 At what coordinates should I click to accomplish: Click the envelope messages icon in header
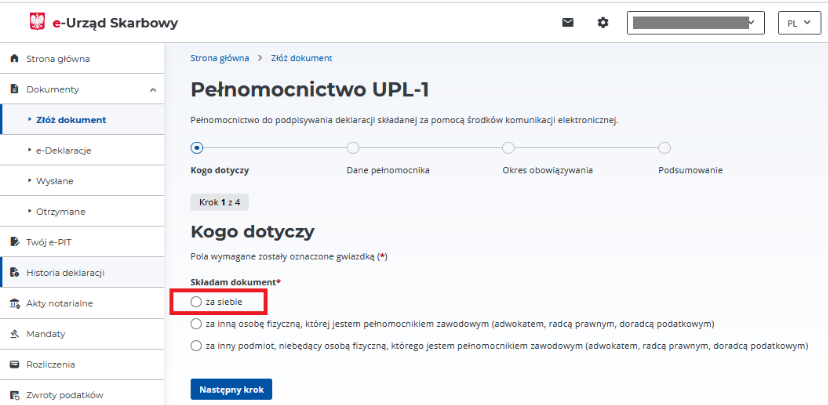point(568,22)
